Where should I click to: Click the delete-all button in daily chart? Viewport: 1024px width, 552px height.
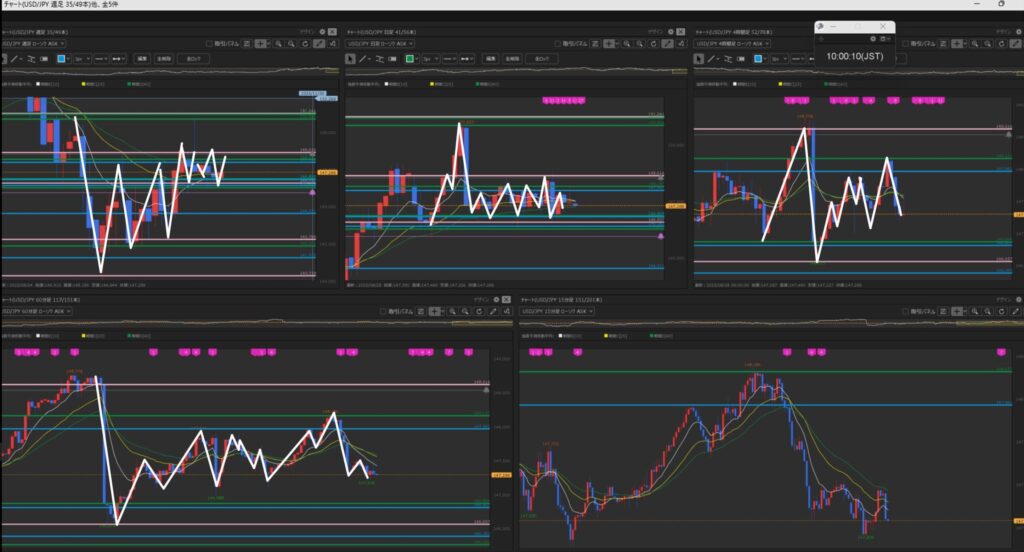point(512,59)
